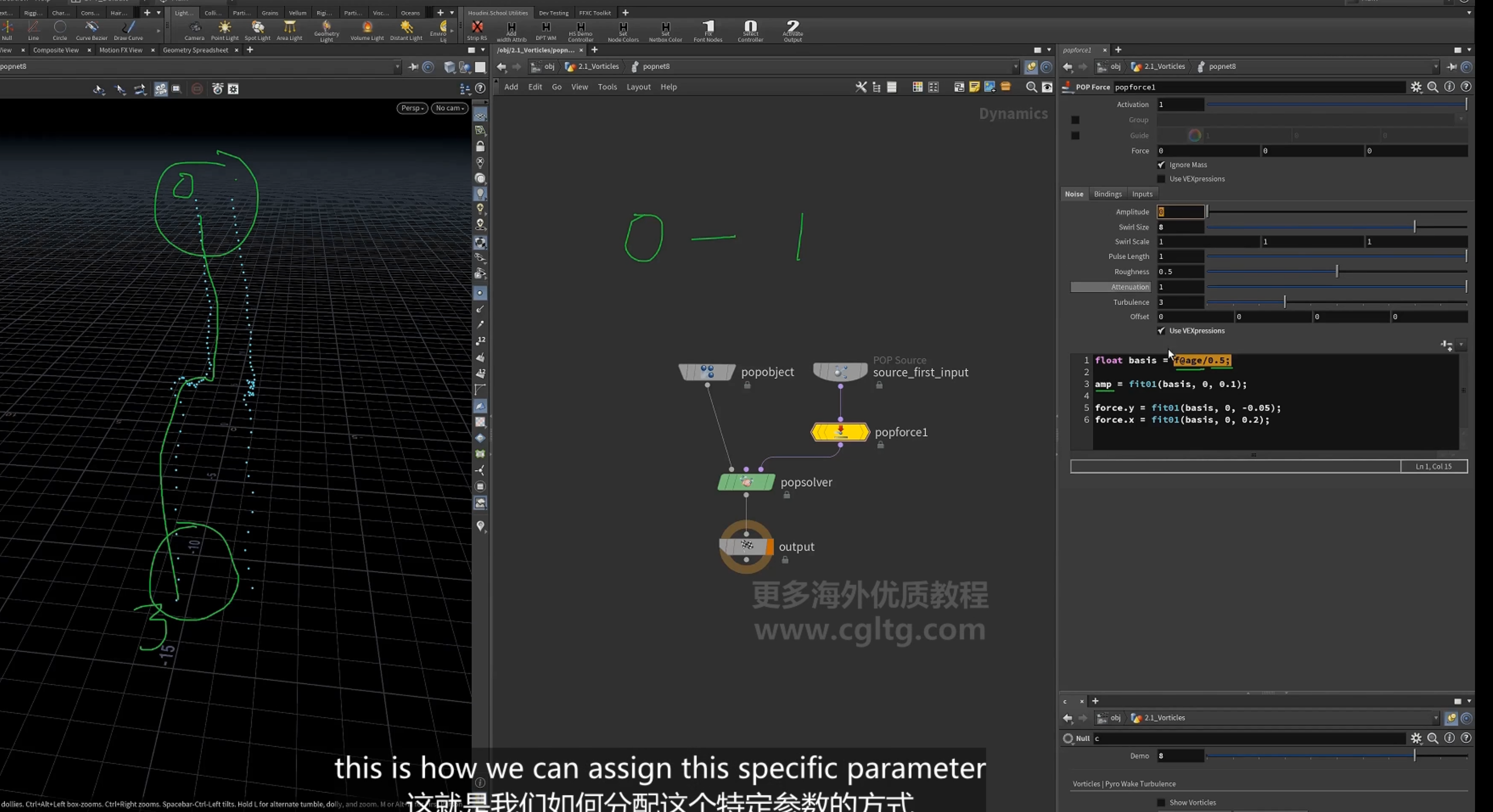Image resolution: width=1493 pixels, height=812 pixels.
Task: Click the Draw Curve shelf tool
Action: click(128, 31)
